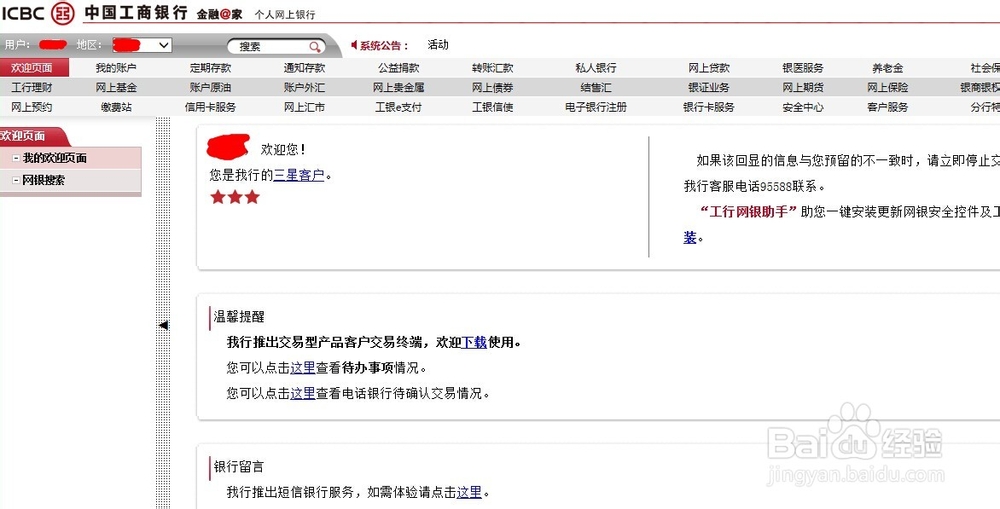Viewport: 1000px width, 509px height.
Task: Open the 网上基金 menu
Action: (116, 87)
